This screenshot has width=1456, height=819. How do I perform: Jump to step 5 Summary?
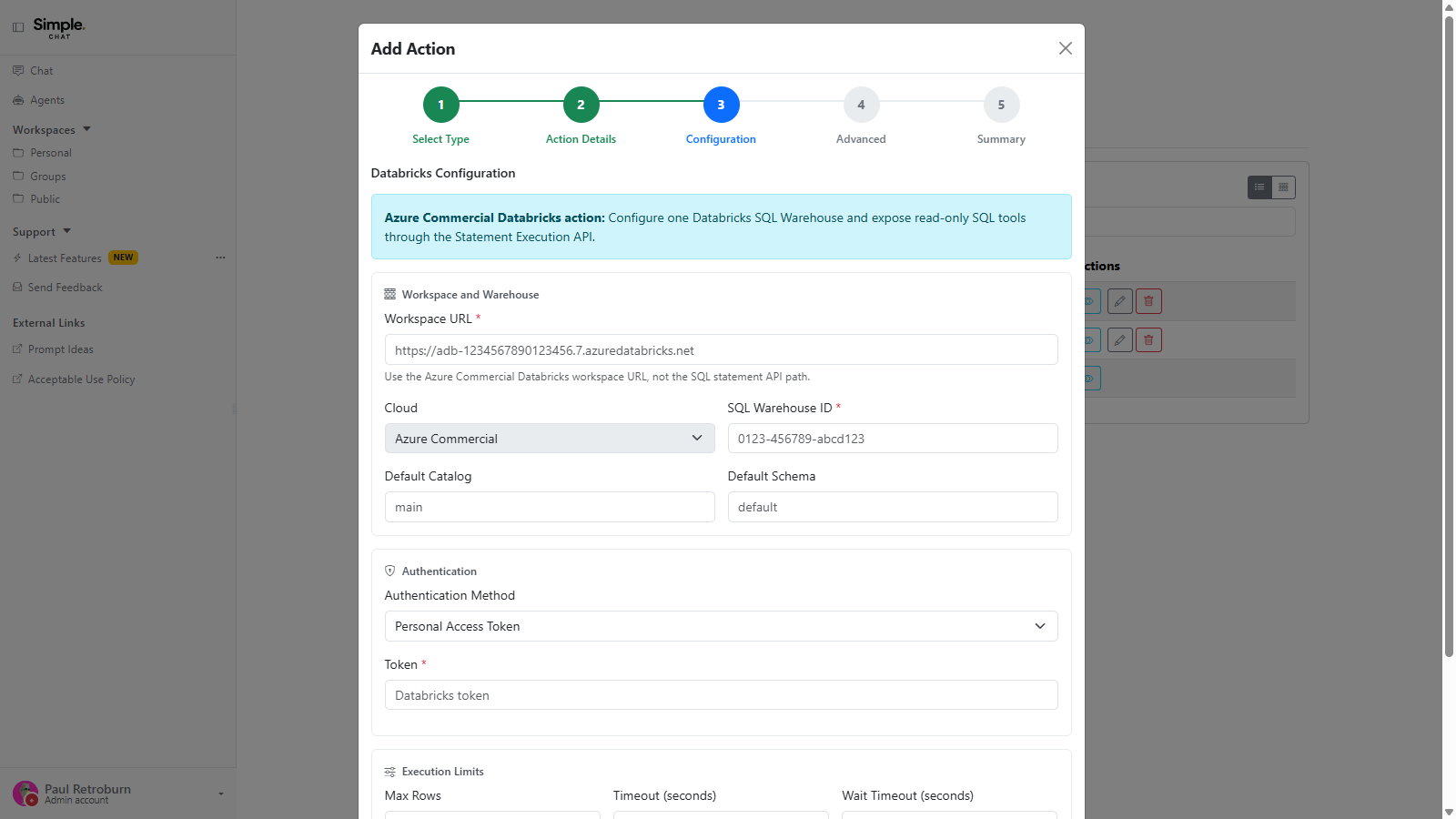[x=1001, y=105]
